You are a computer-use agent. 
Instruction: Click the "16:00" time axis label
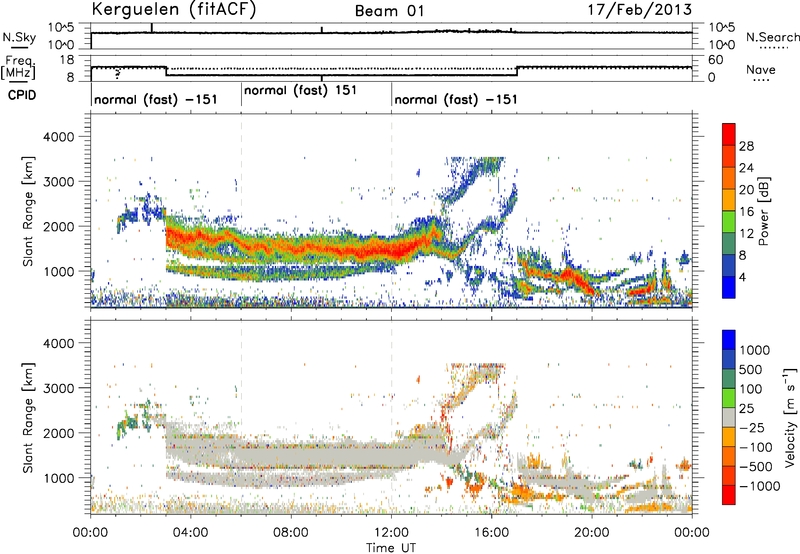click(491, 533)
